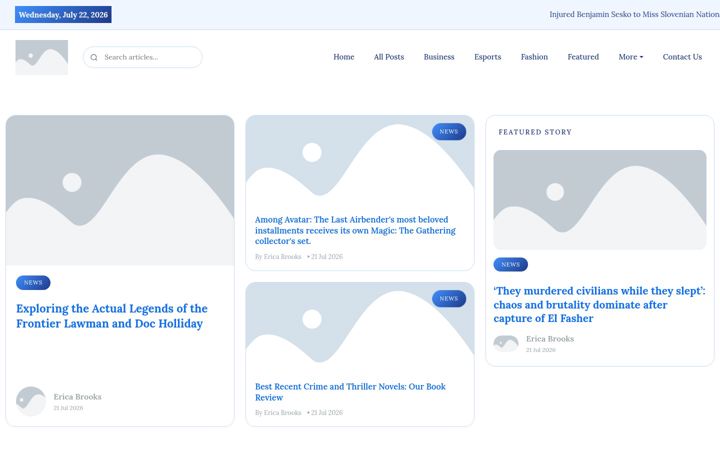Open the Home menu item
Screen dimensions: 720x450
[343, 57]
